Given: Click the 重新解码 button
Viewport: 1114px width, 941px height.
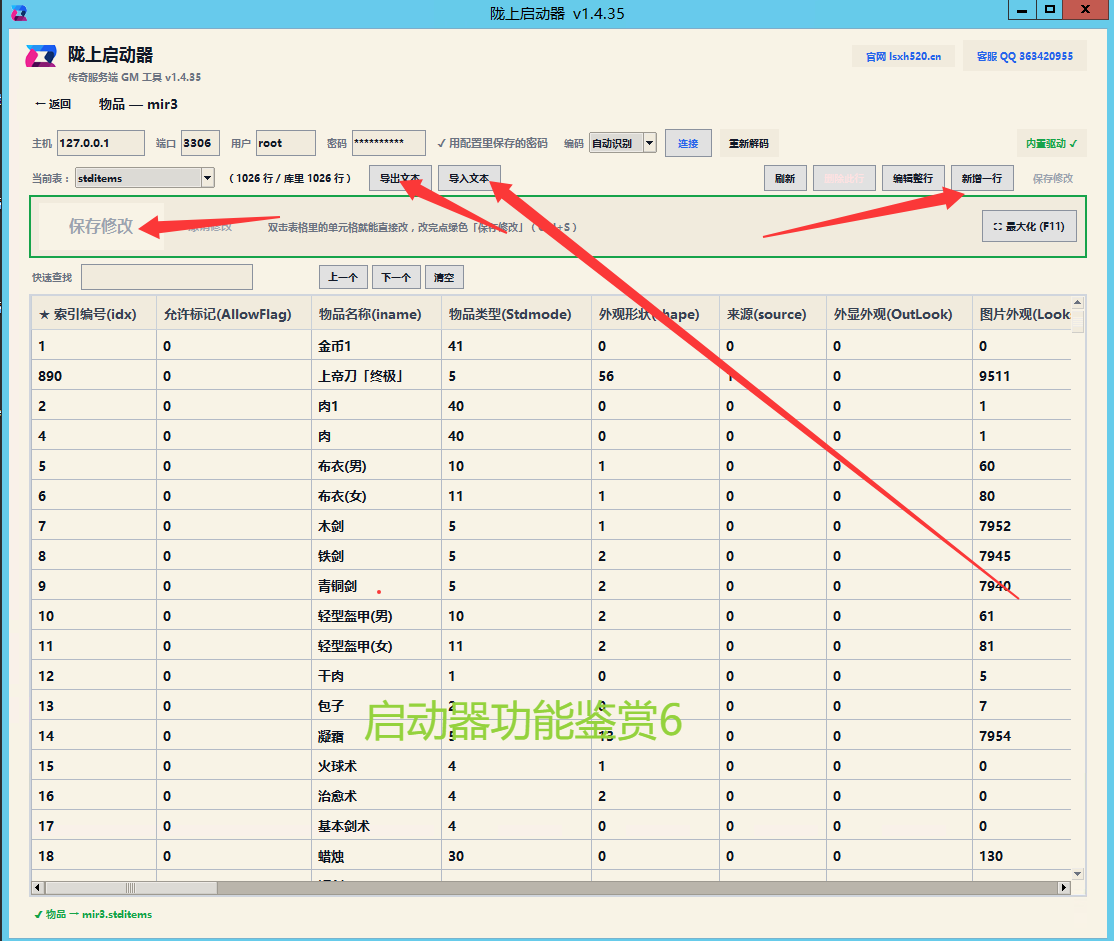Looking at the screenshot, I should point(749,144).
